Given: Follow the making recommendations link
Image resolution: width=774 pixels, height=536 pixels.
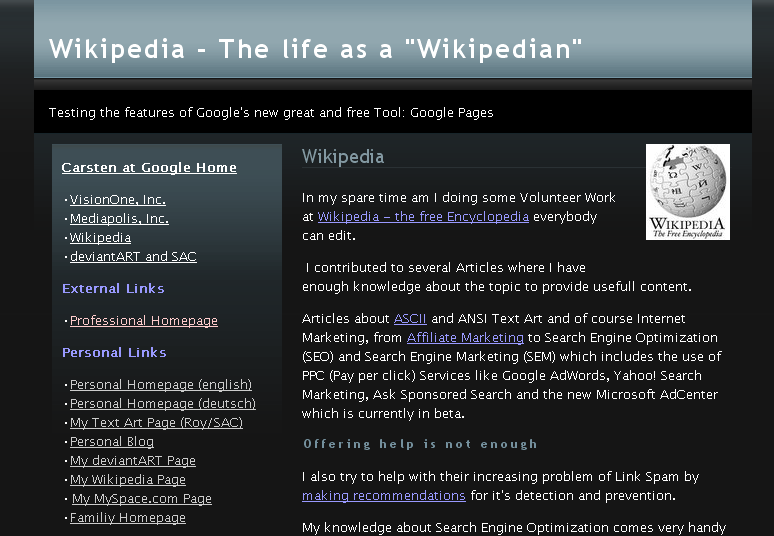Looking at the screenshot, I should pyautogui.click(x=384, y=496).
